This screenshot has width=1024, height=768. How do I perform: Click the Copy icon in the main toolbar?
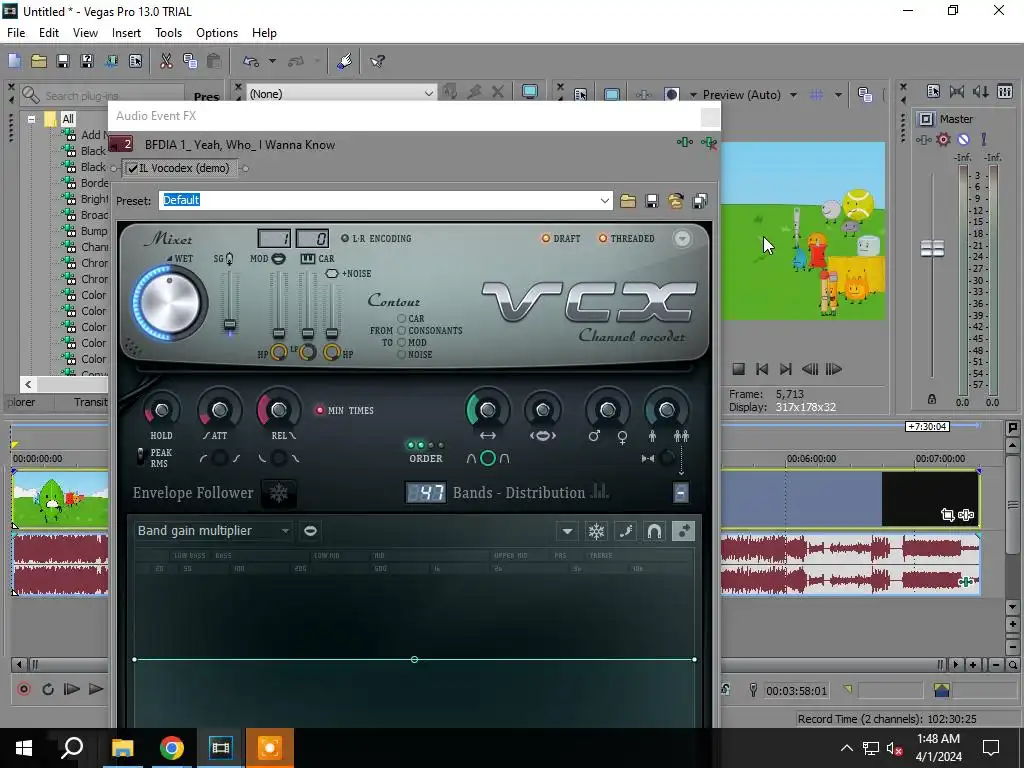click(x=190, y=61)
